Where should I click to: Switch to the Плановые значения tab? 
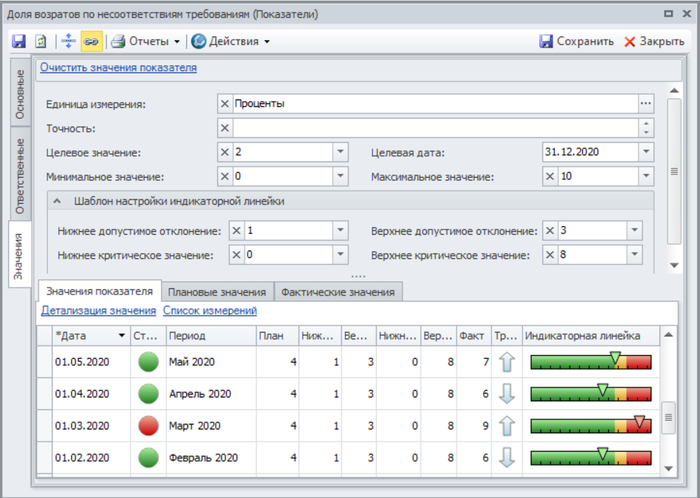(217, 292)
